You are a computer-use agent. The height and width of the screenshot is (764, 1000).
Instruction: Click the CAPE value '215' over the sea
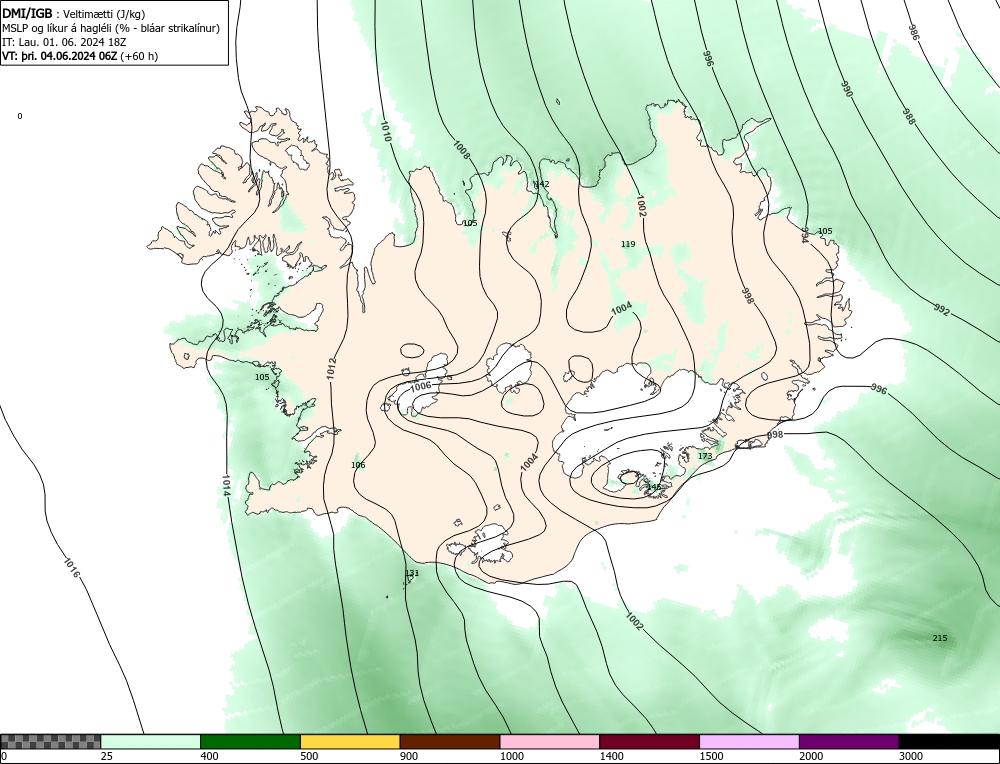click(940, 638)
